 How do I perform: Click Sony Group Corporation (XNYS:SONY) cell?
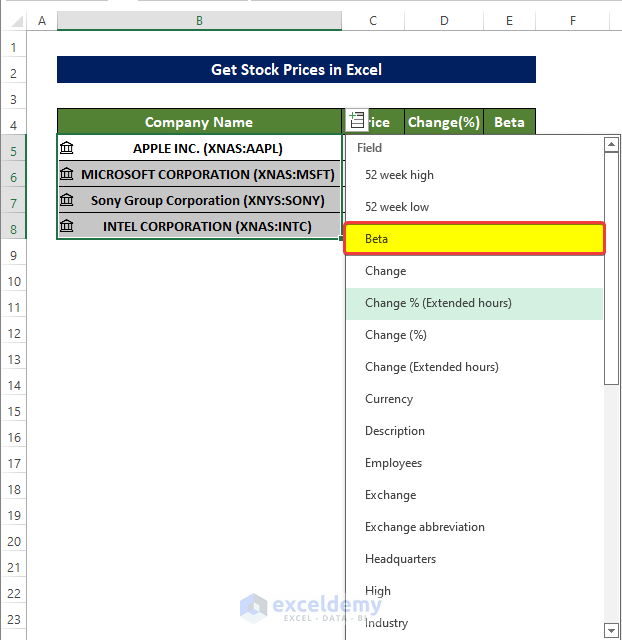[199, 200]
